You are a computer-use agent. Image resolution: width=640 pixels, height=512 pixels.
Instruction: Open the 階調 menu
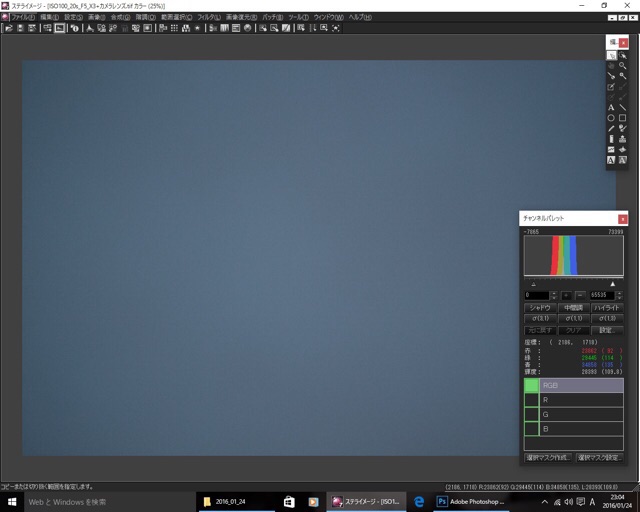click(146, 17)
